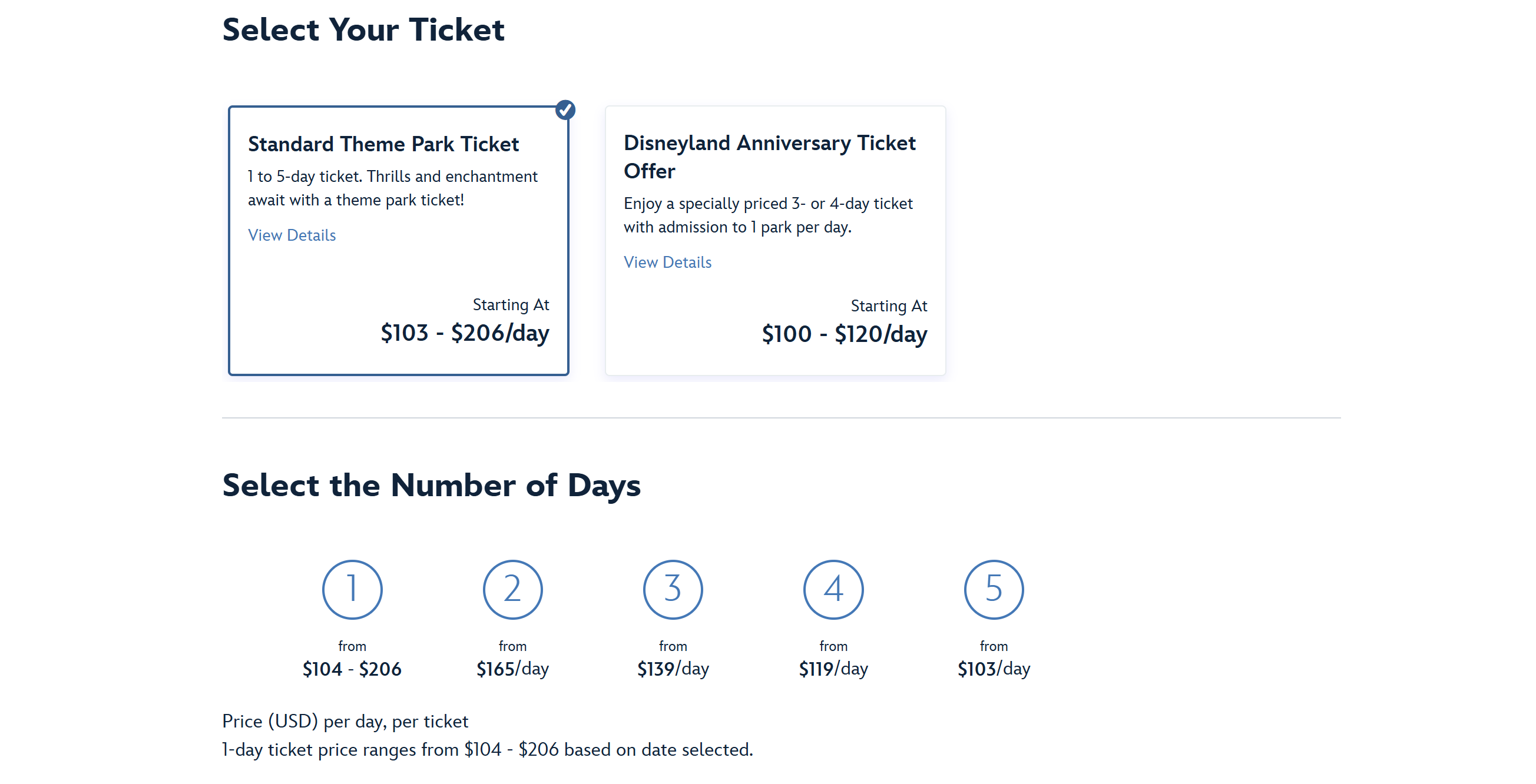Click the Select the Number of Days heading
The width and height of the screenshot is (1536, 784).
tap(431, 485)
